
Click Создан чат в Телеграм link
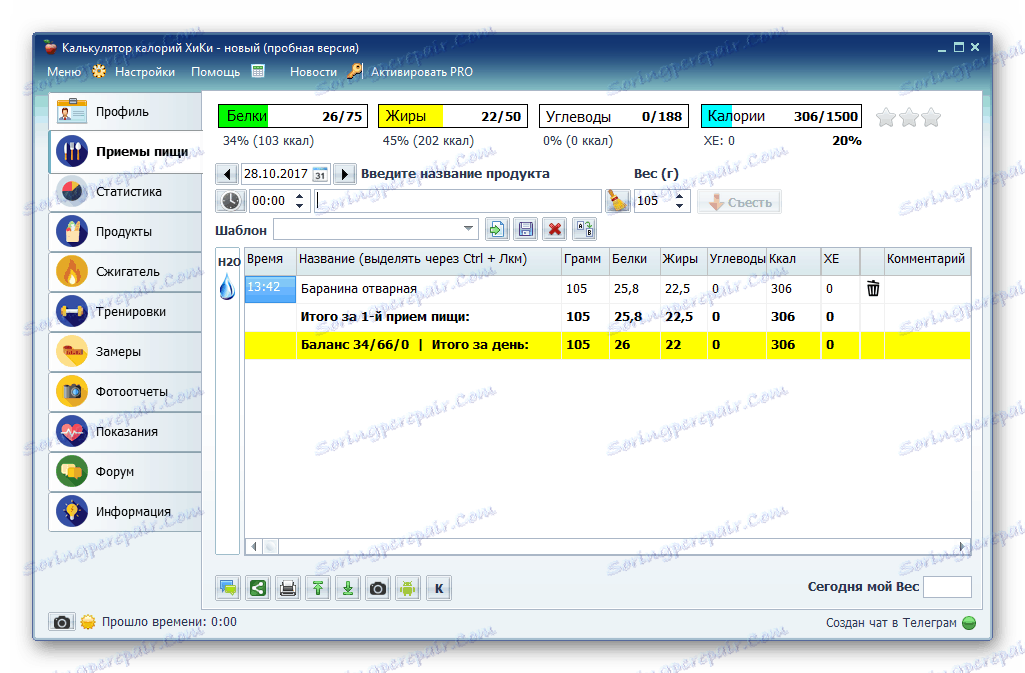click(891, 623)
